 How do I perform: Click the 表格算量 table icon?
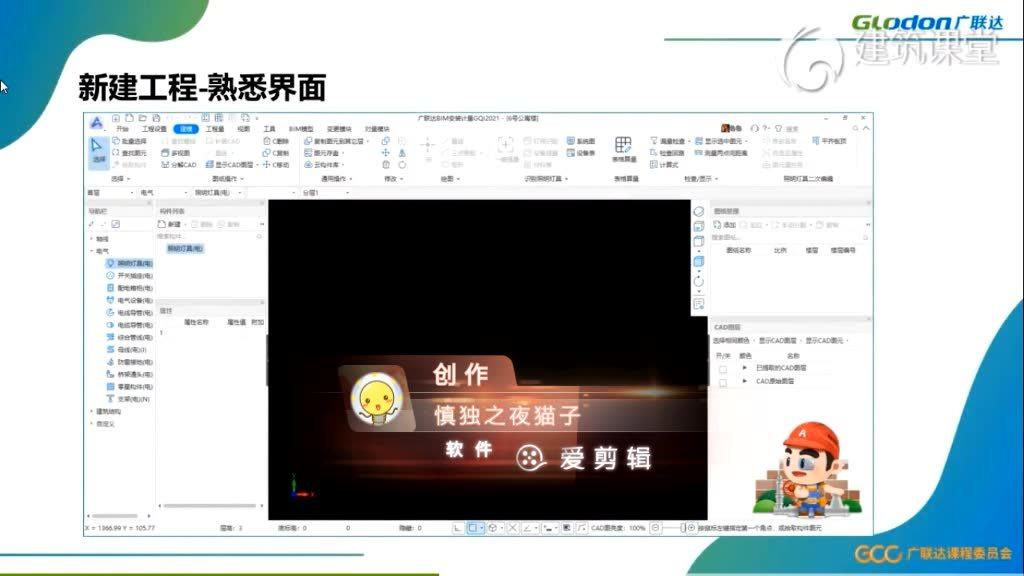click(x=623, y=148)
